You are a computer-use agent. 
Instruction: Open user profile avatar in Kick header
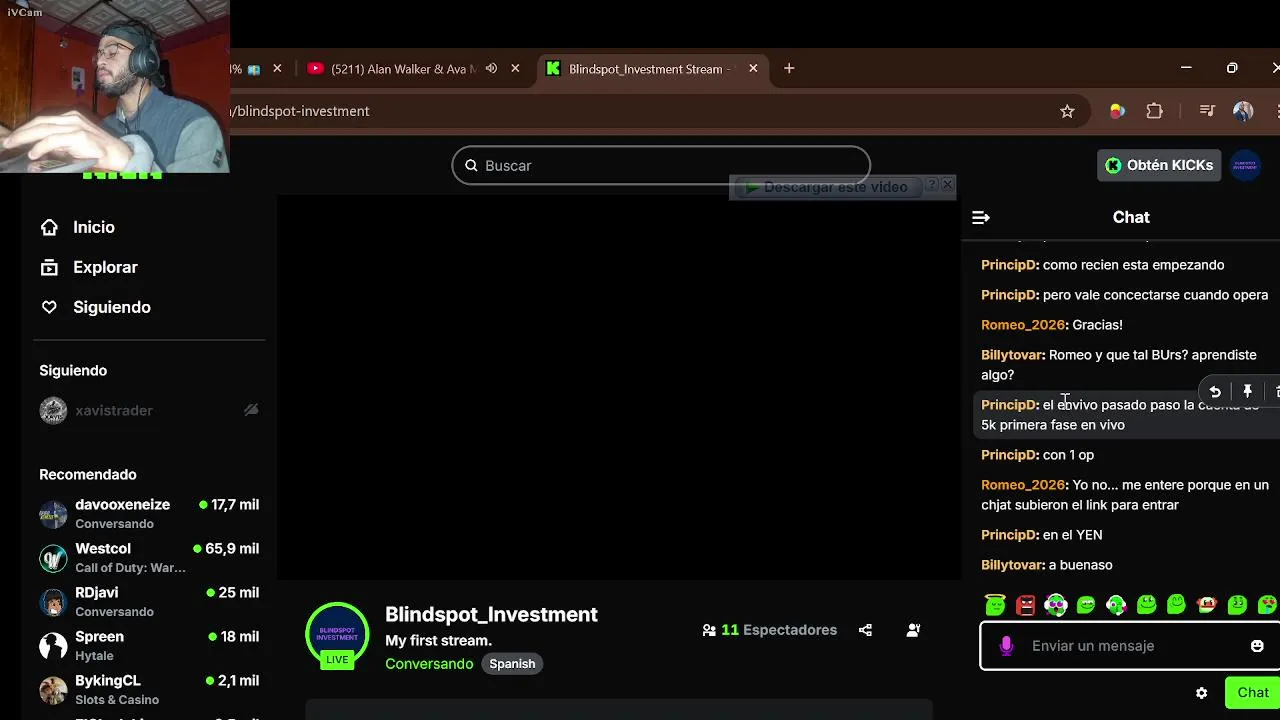[1245, 165]
